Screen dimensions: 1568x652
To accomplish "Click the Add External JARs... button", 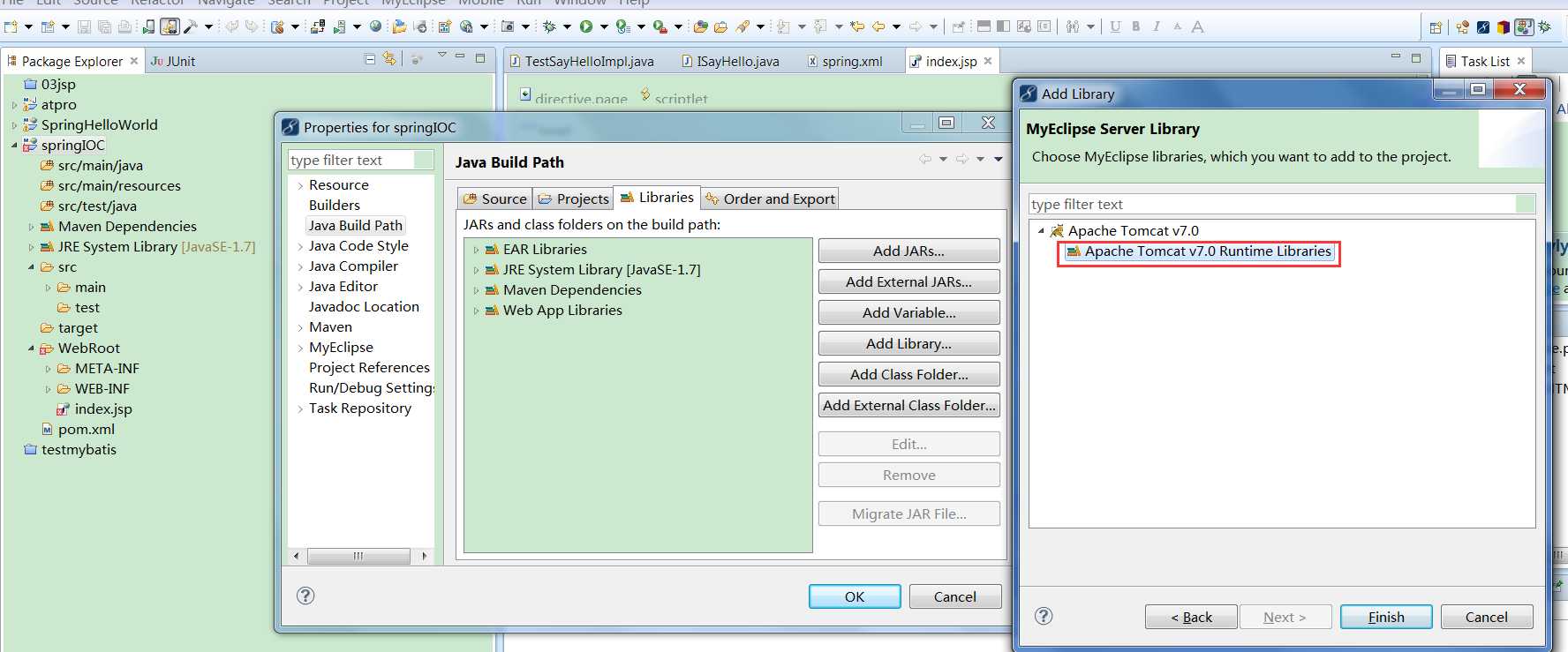I will pyautogui.click(x=908, y=281).
